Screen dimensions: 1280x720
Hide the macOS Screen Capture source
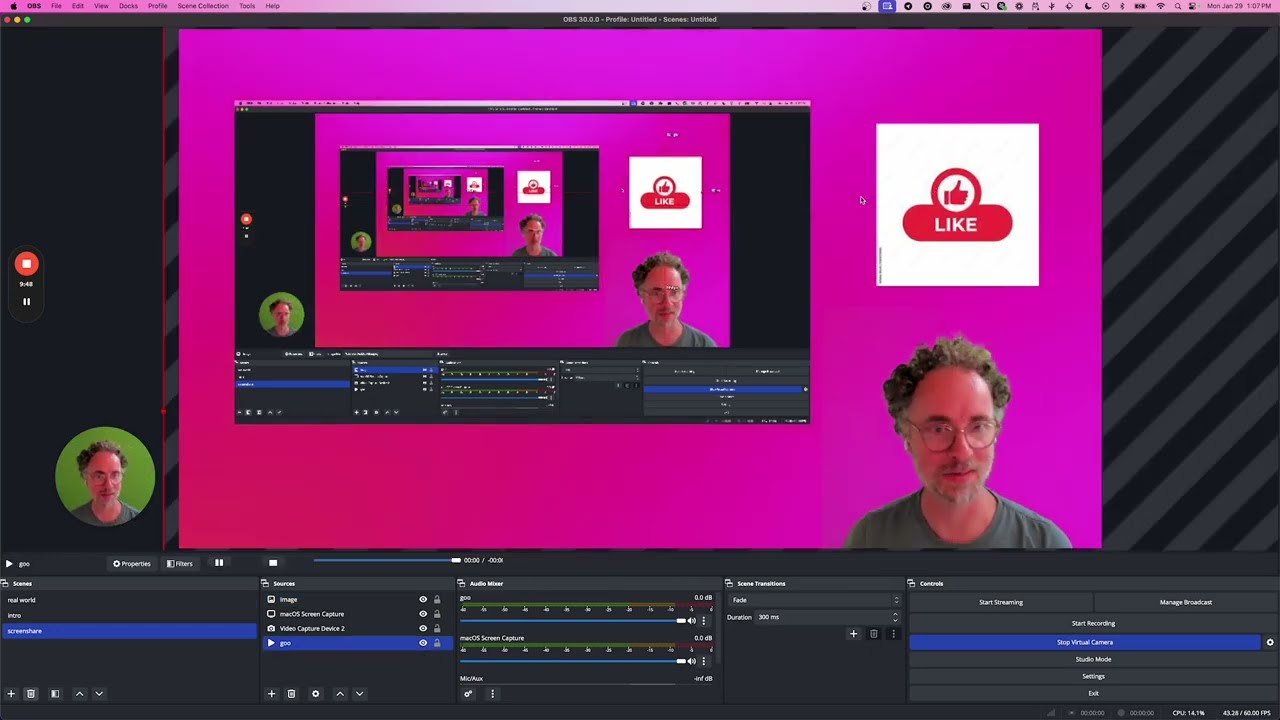click(423, 614)
